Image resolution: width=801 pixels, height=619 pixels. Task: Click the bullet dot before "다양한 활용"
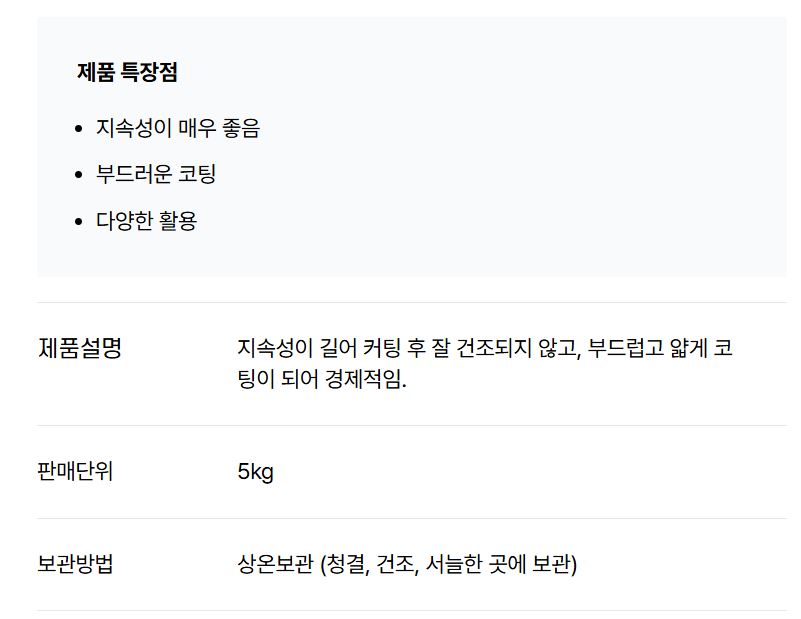(79, 222)
